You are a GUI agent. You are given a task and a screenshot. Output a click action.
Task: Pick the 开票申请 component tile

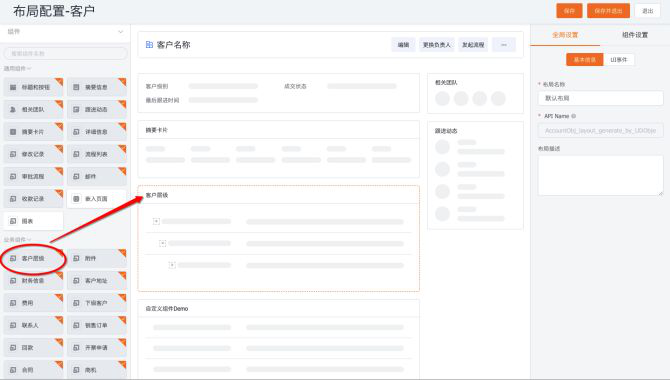[97, 348]
